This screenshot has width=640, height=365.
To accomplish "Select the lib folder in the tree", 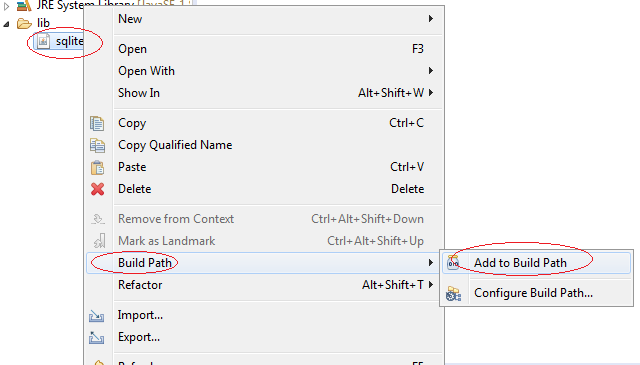I will pyautogui.click(x=43, y=23).
